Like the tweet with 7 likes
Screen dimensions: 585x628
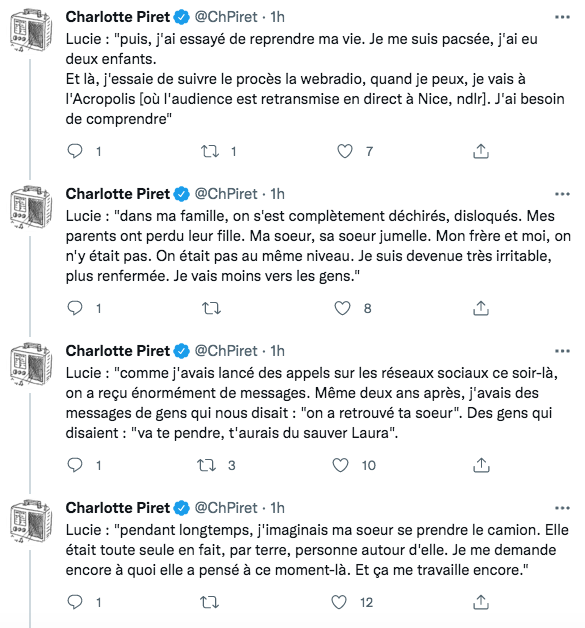344,151
